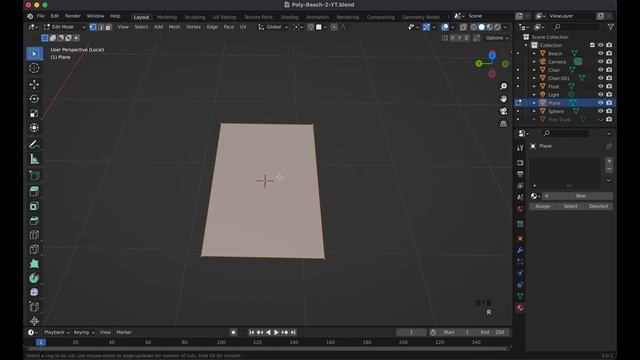Switch to the Modeling workspace tab
This screenshot has width=640, height=360.
coord(167,17)
